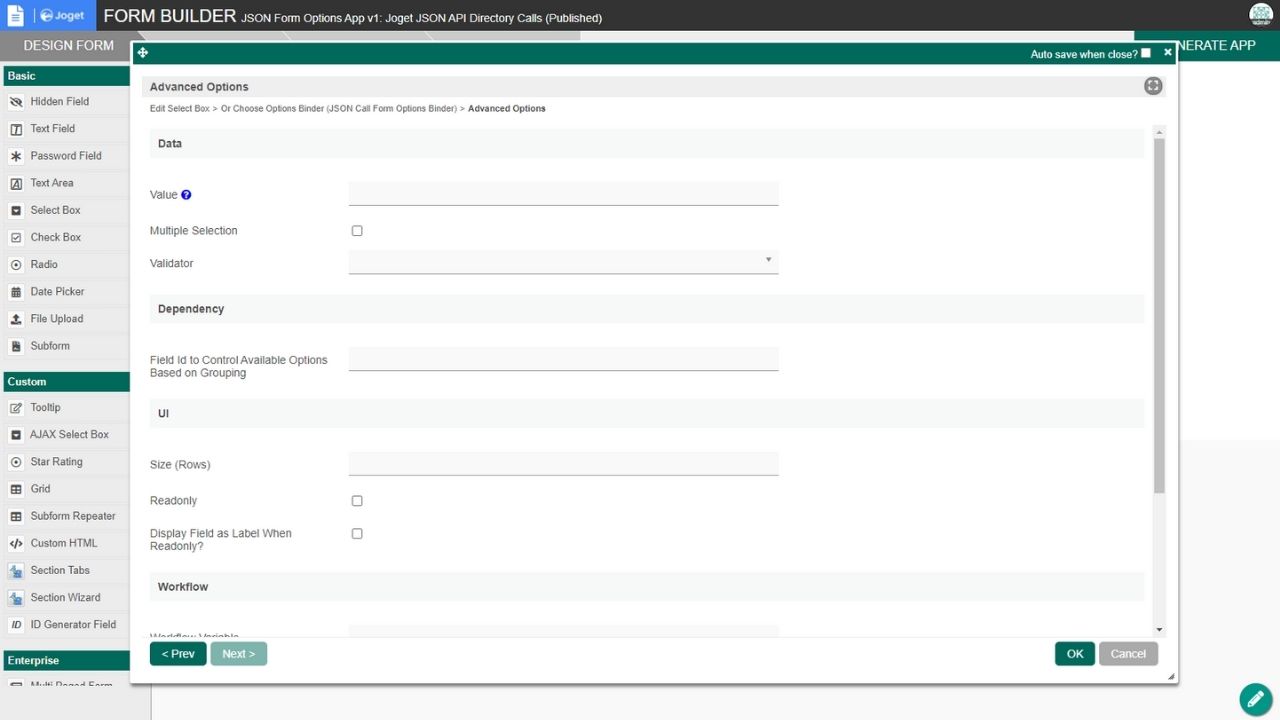The width and height of the screenshot is (1280, 720).
Task: Click the help icon next to Value
Action: (x=186, y=195)
